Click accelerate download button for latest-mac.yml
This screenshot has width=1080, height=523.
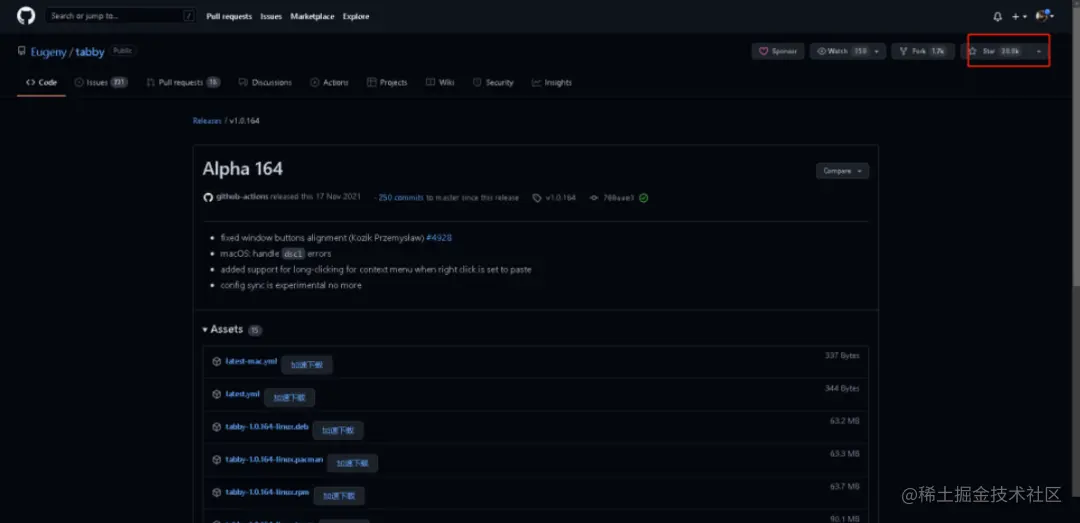pyautogui.click(x=307, y=365)
